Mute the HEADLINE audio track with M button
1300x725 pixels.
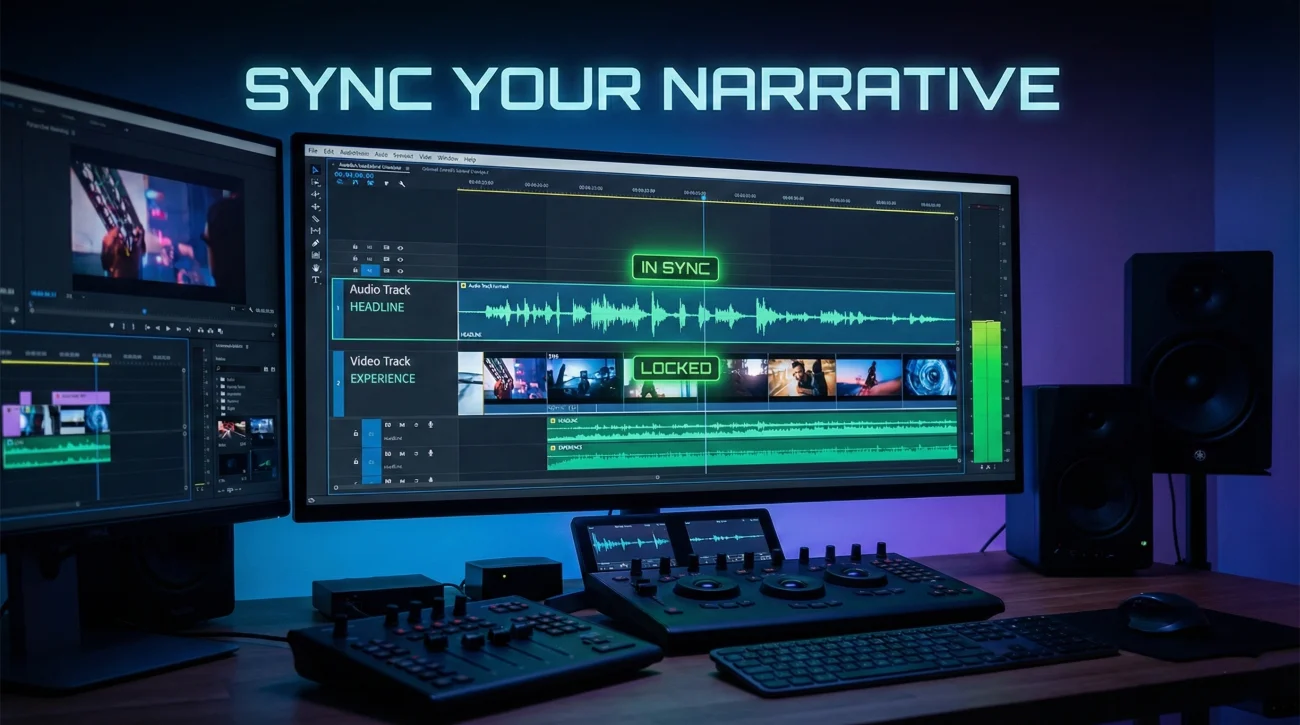click(x=402, y=425)
